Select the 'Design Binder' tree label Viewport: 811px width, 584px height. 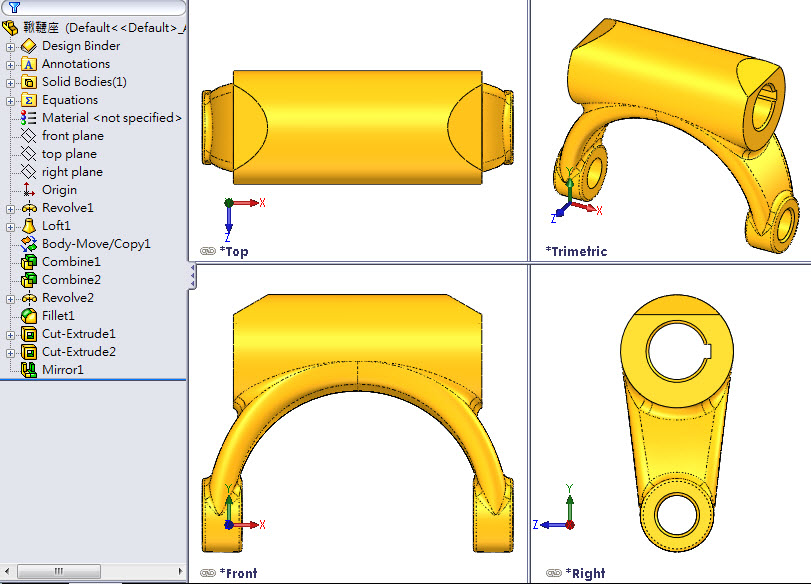[81, 46]
